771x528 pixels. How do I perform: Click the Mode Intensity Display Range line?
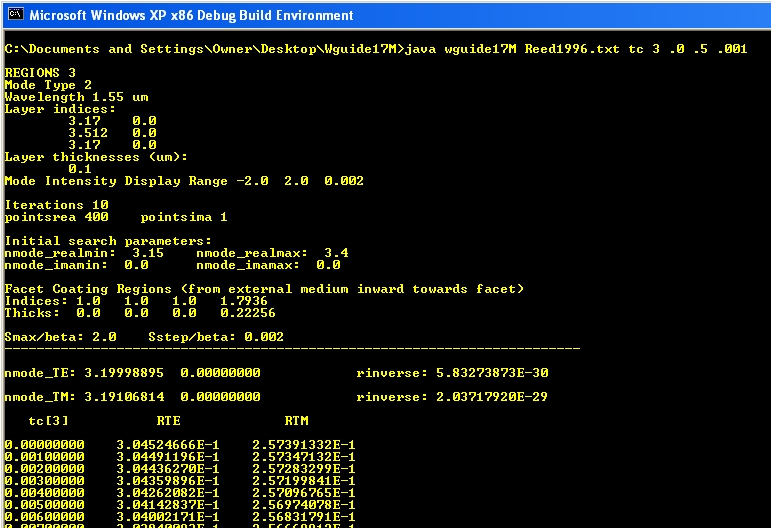[184, 181]
